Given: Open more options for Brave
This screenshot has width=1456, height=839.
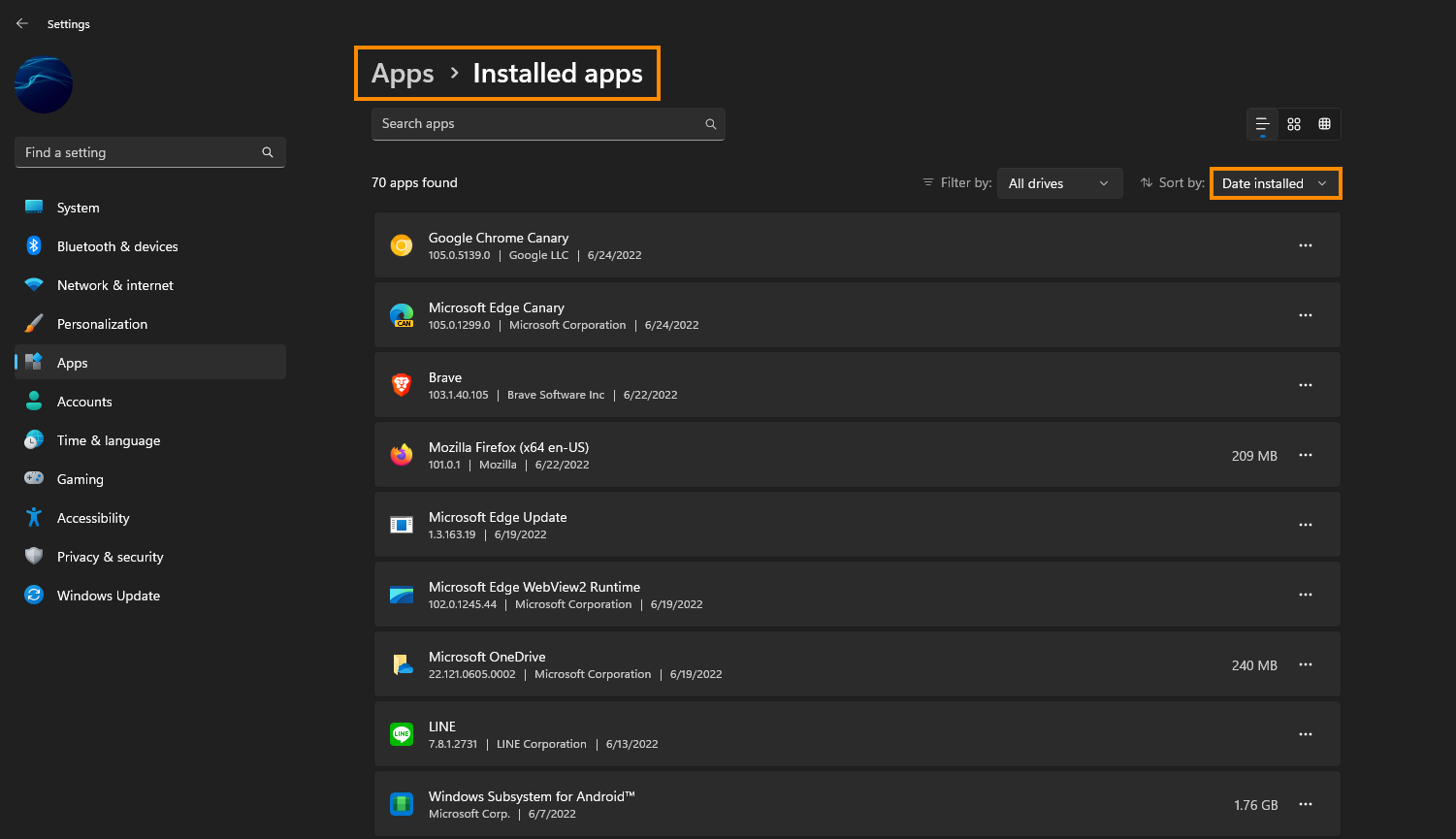Looking at the screenshot, I should click(x=1306, y=385).
